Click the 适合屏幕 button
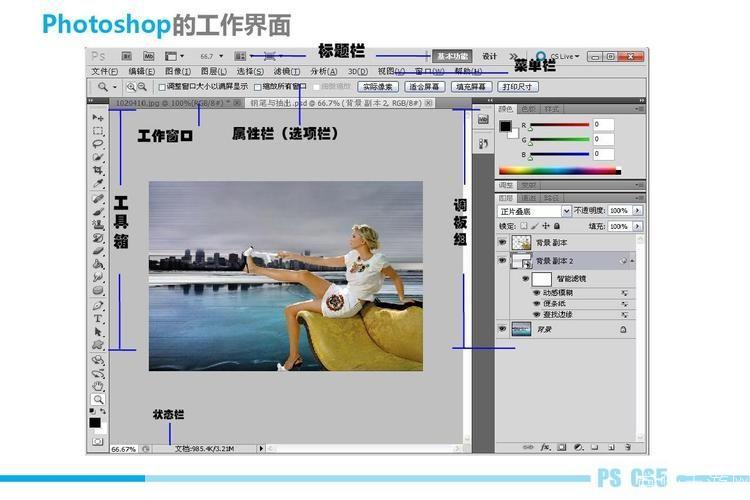The height and width of the screenshot is (500, 750). click(425, 87)
